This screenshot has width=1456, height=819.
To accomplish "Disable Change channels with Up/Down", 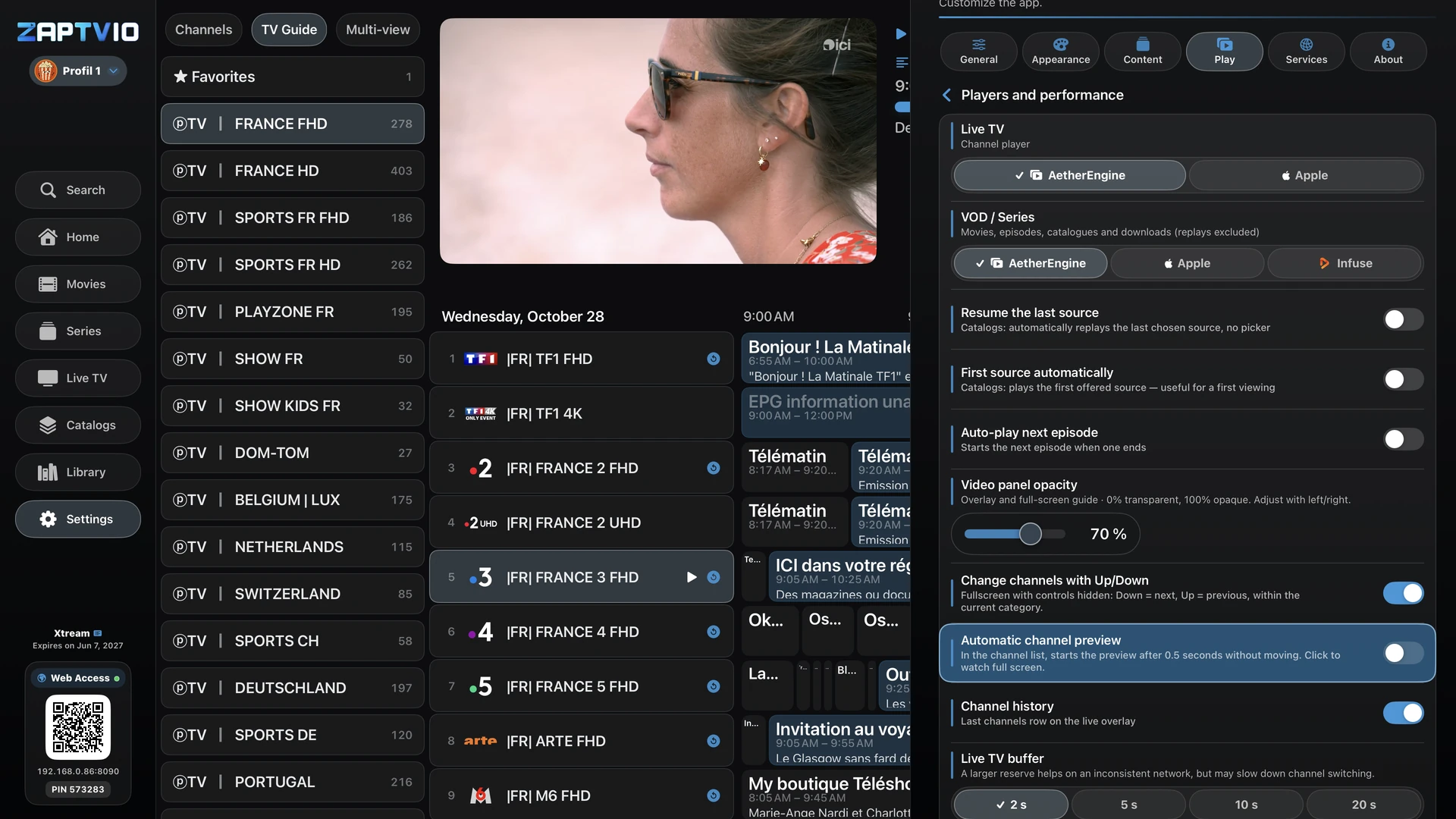I will 1403,593.
